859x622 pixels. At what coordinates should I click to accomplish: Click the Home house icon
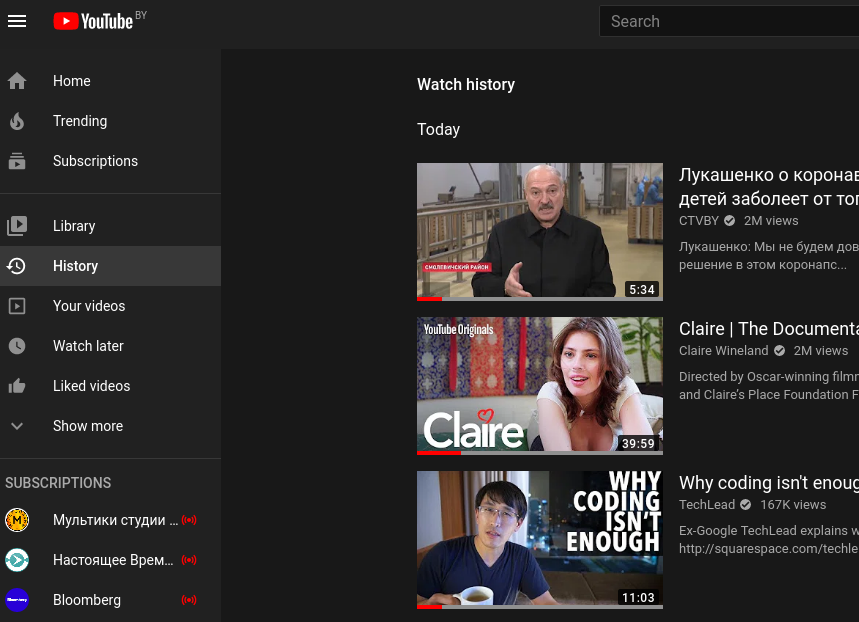(17, 81)
